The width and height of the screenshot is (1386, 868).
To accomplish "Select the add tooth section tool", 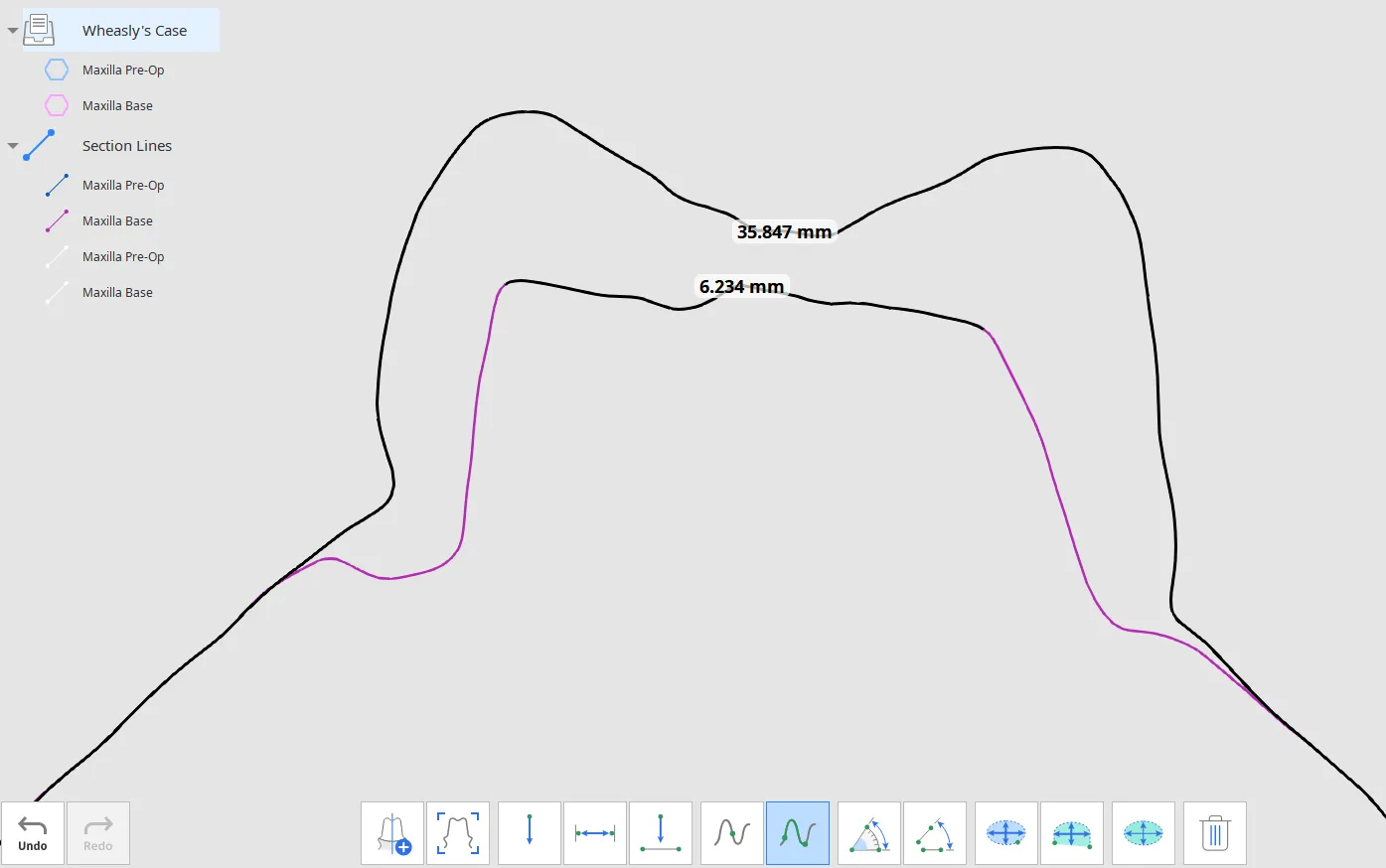I will tap(392, 833).
